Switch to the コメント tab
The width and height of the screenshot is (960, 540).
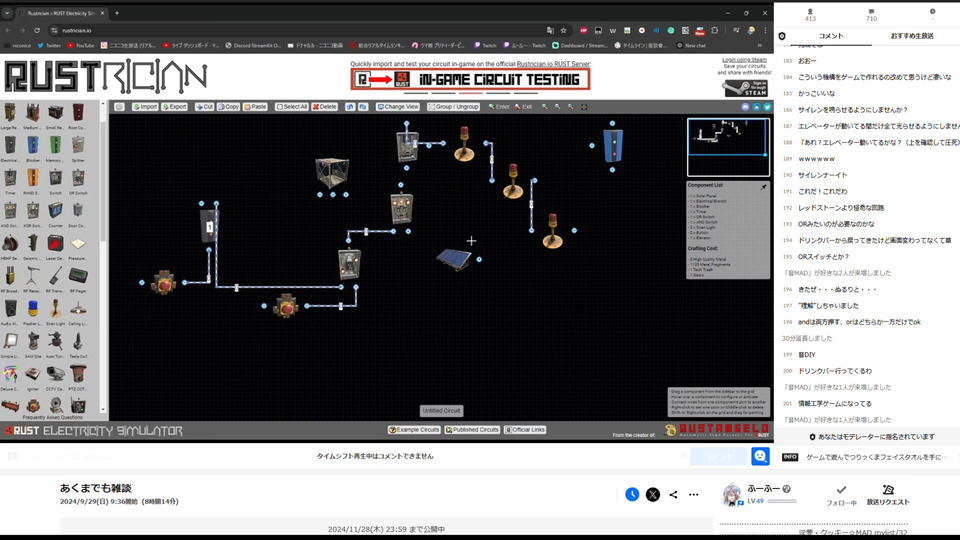tap(831, 36)
